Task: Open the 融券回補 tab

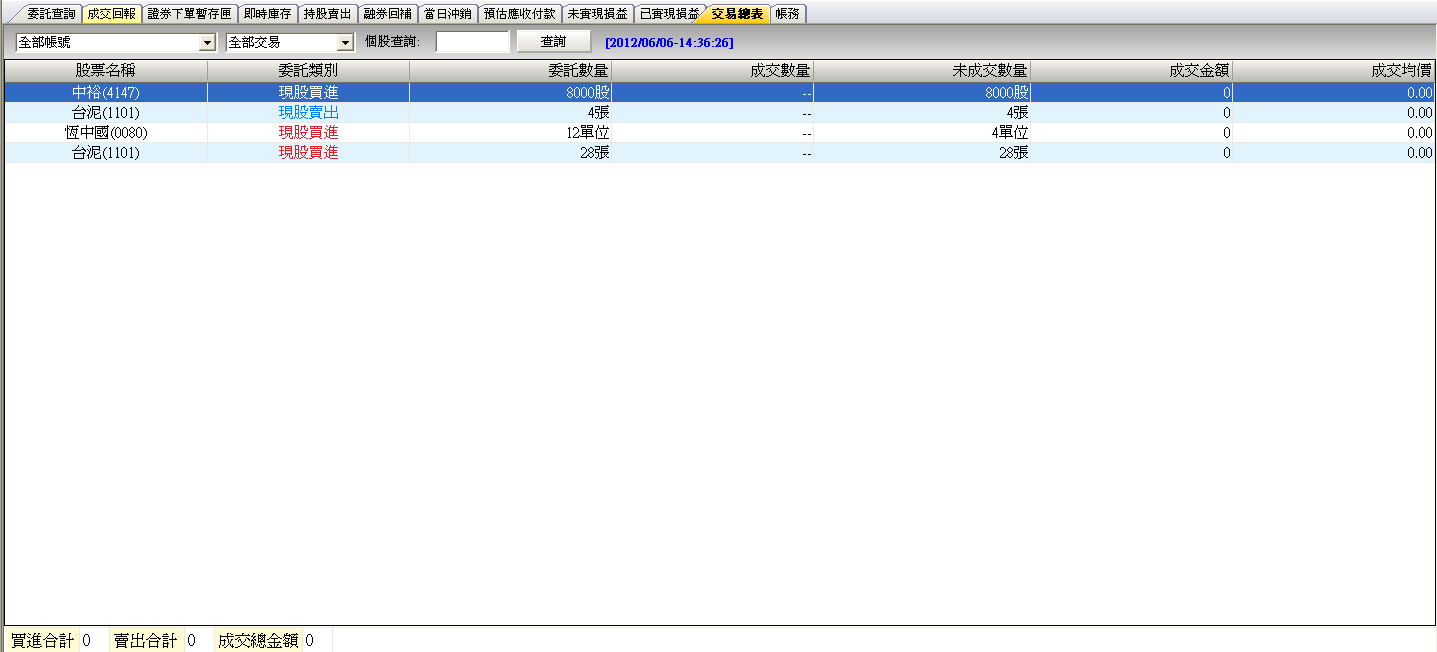Action: 387,14
